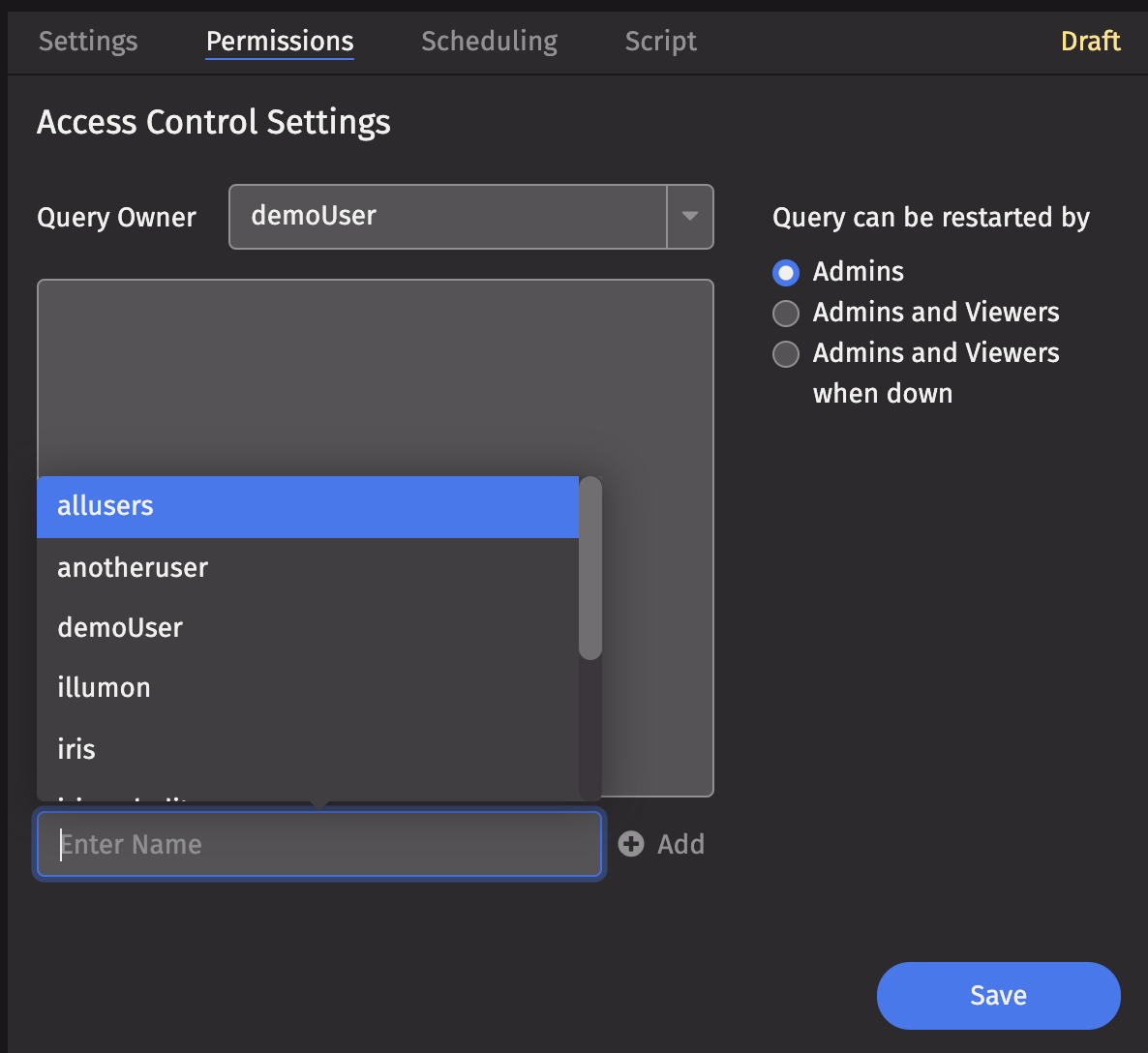Screen dimensions: 1148x1053
Task: Click the Query Owner field showing demoUser
Action: point(447,216)
